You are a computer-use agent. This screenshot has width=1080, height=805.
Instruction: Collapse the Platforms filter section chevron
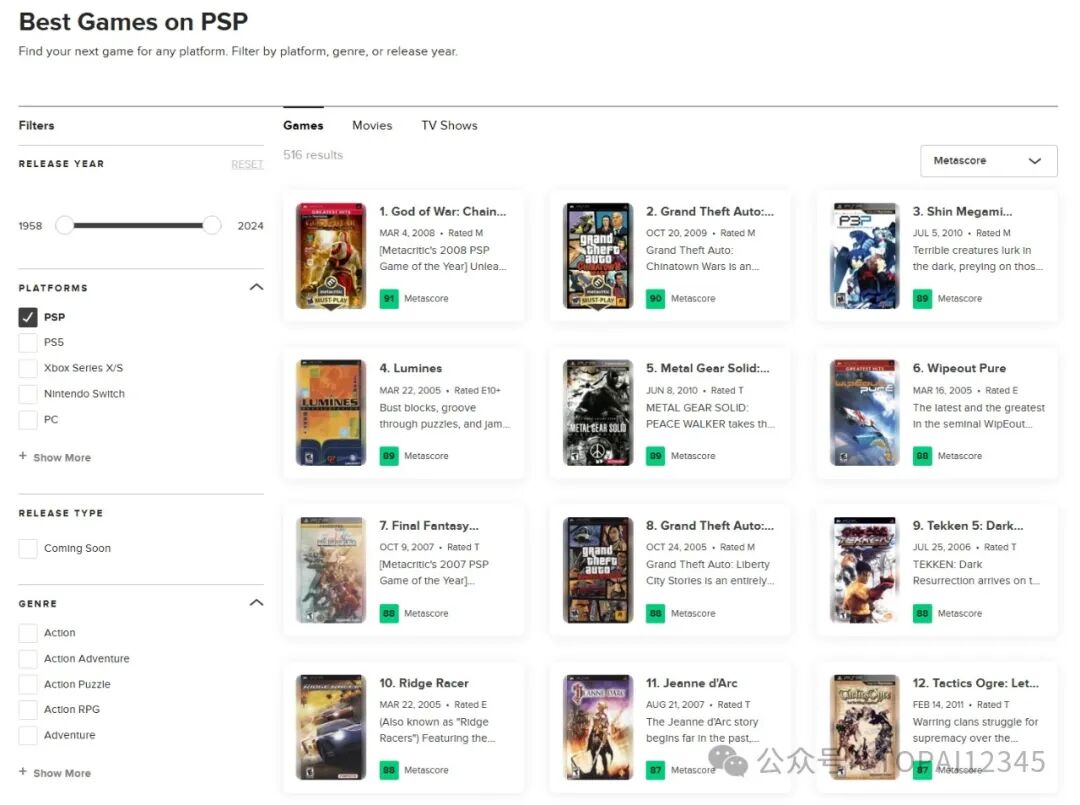(x=256, y=287)
